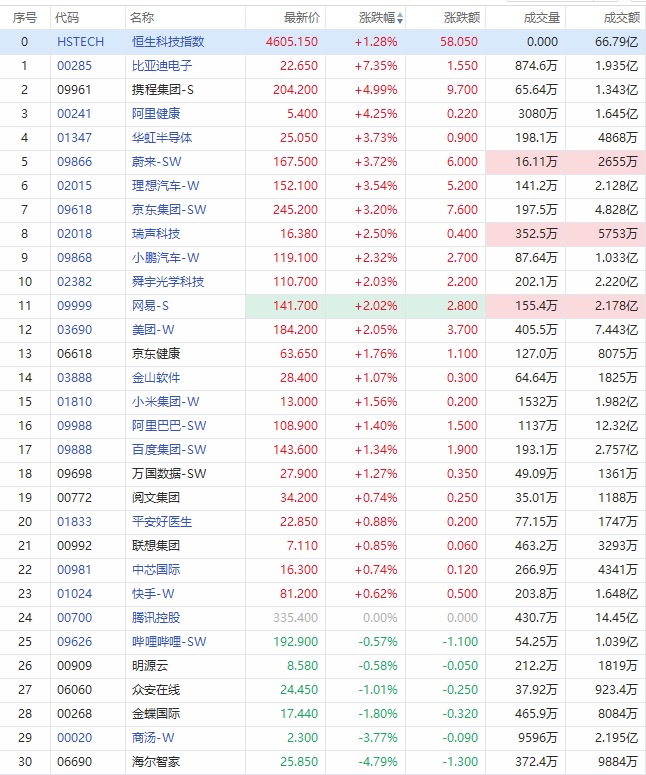Viewport: 646px width, 775px height.
Task: Open the 美团-W stock link
Action: (x=153, y=330)
